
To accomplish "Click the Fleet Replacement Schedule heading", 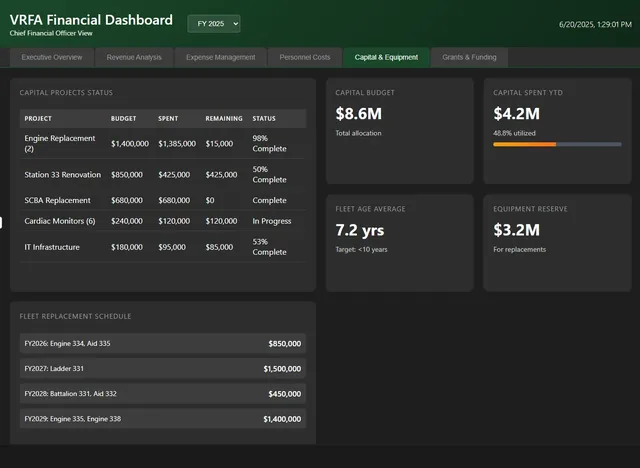I will 76,316.
